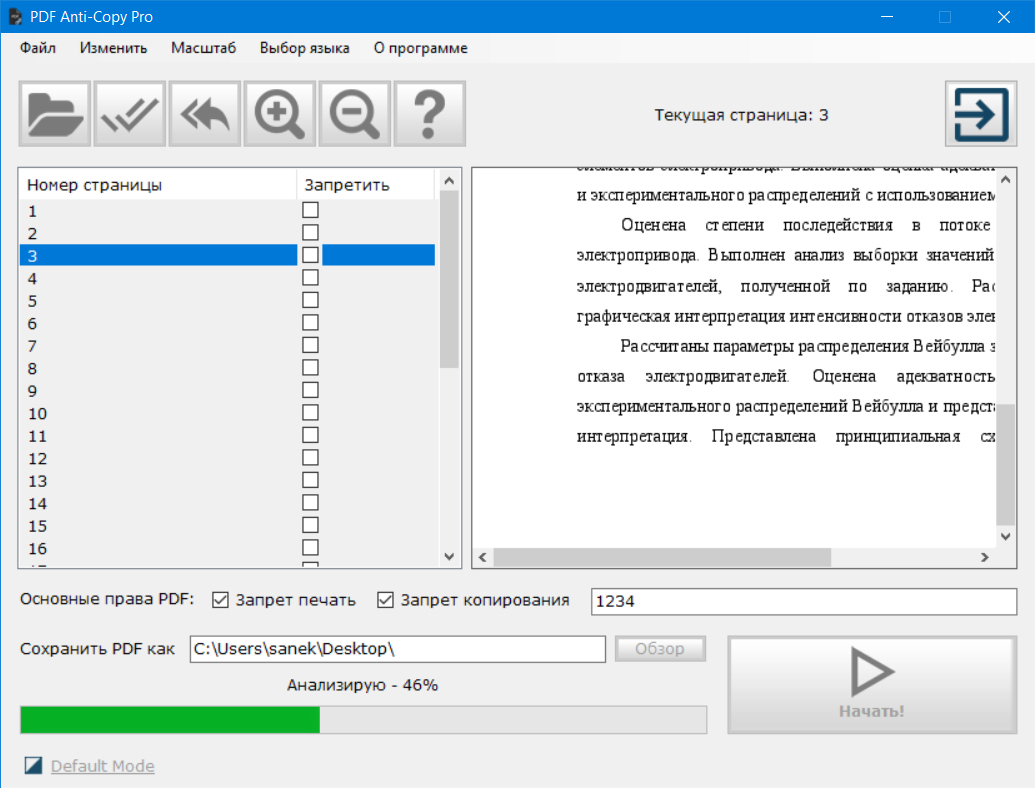The image size is (1035, 788).
Task: Click the password field containing 1234
Action: coord(804,601)
